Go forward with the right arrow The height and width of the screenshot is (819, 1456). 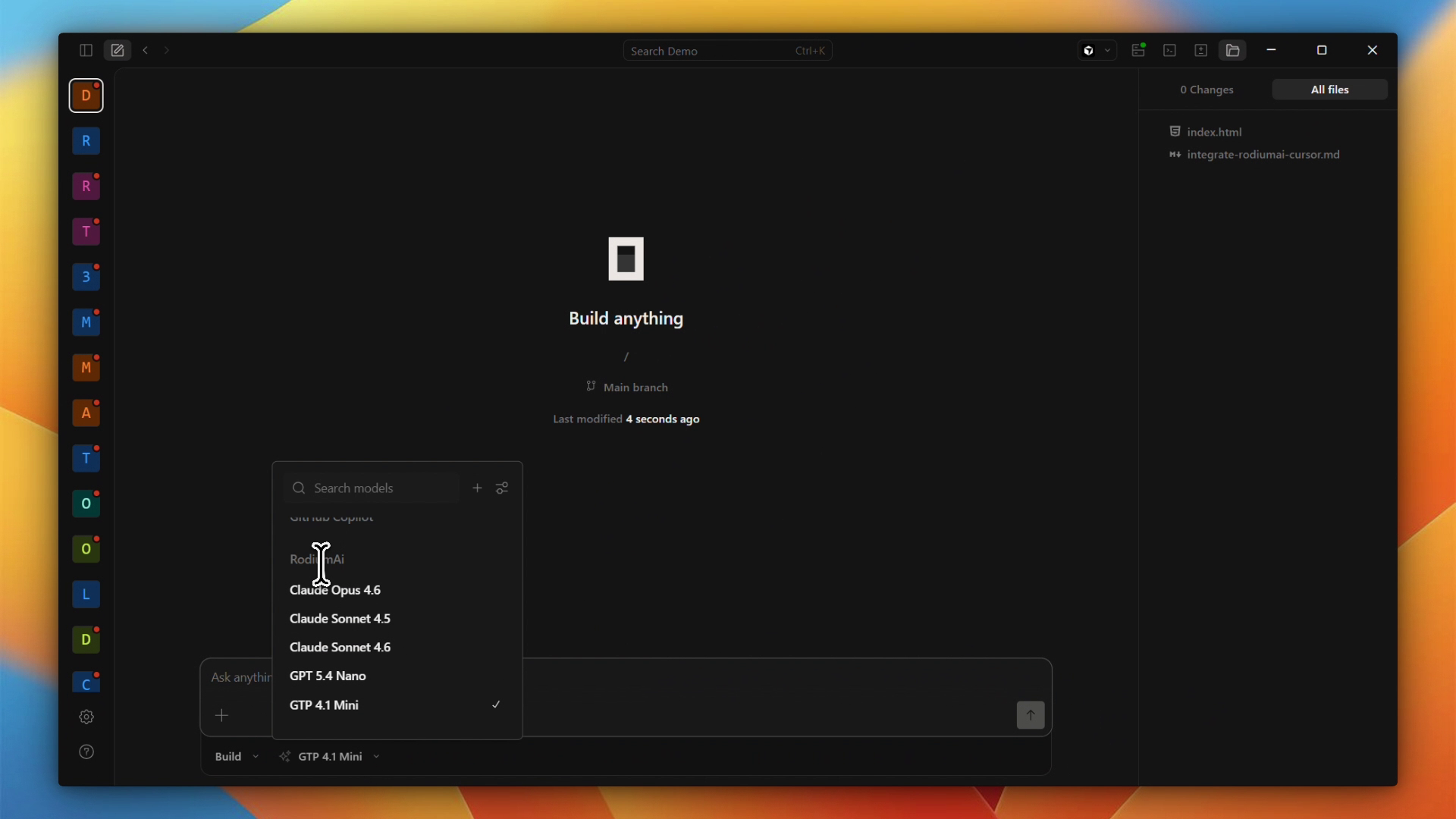[167, 50]
